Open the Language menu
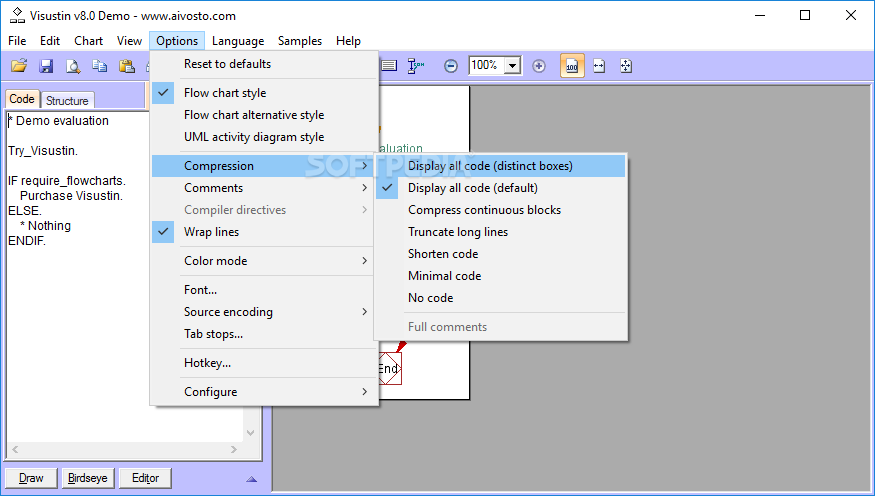Viewport: 875px width, 496px height. tap(238, 41)
